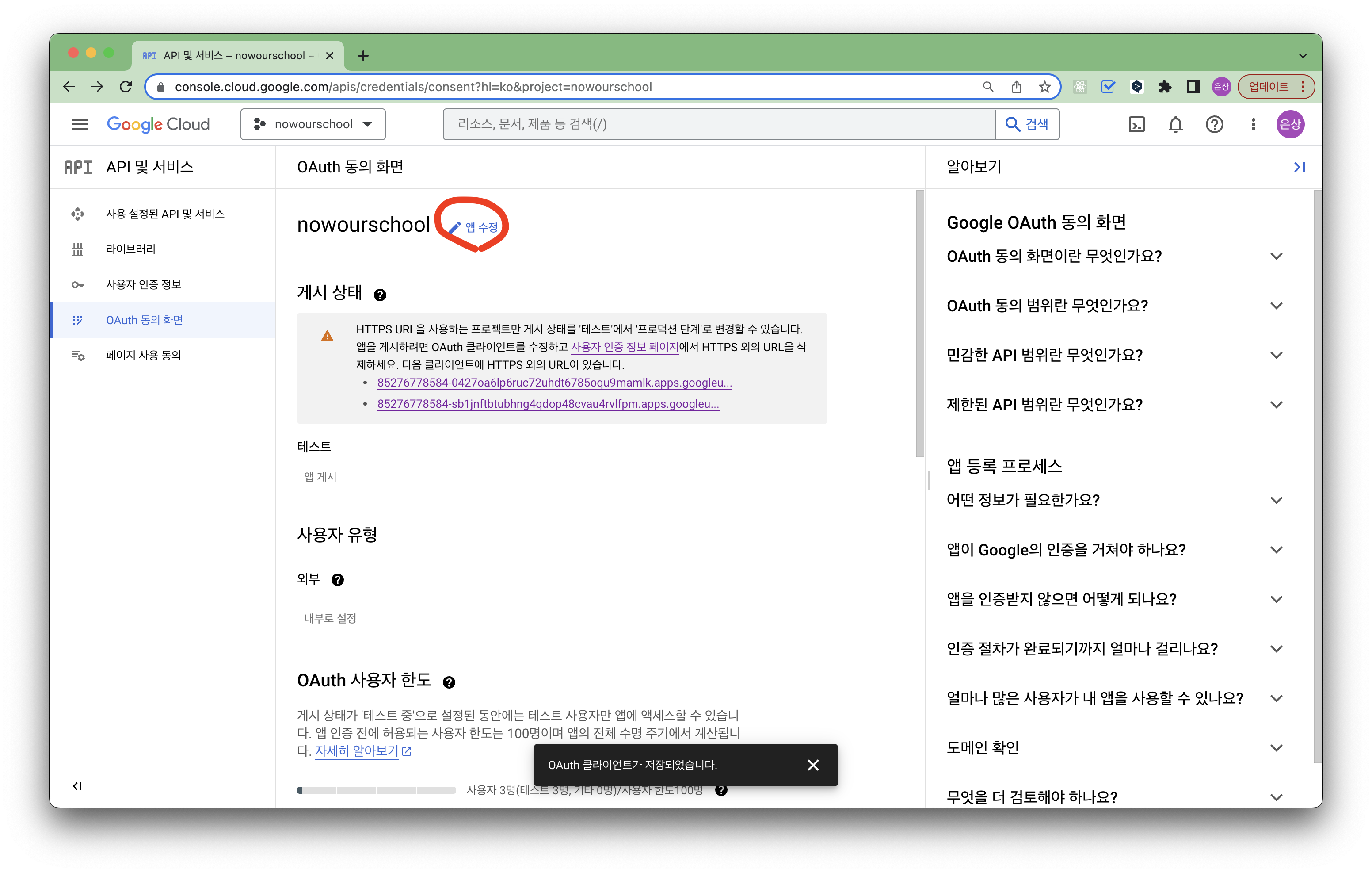The height and width of the screenshot is (873, 1372).
Task: Reload the current page
Action: 126,87
